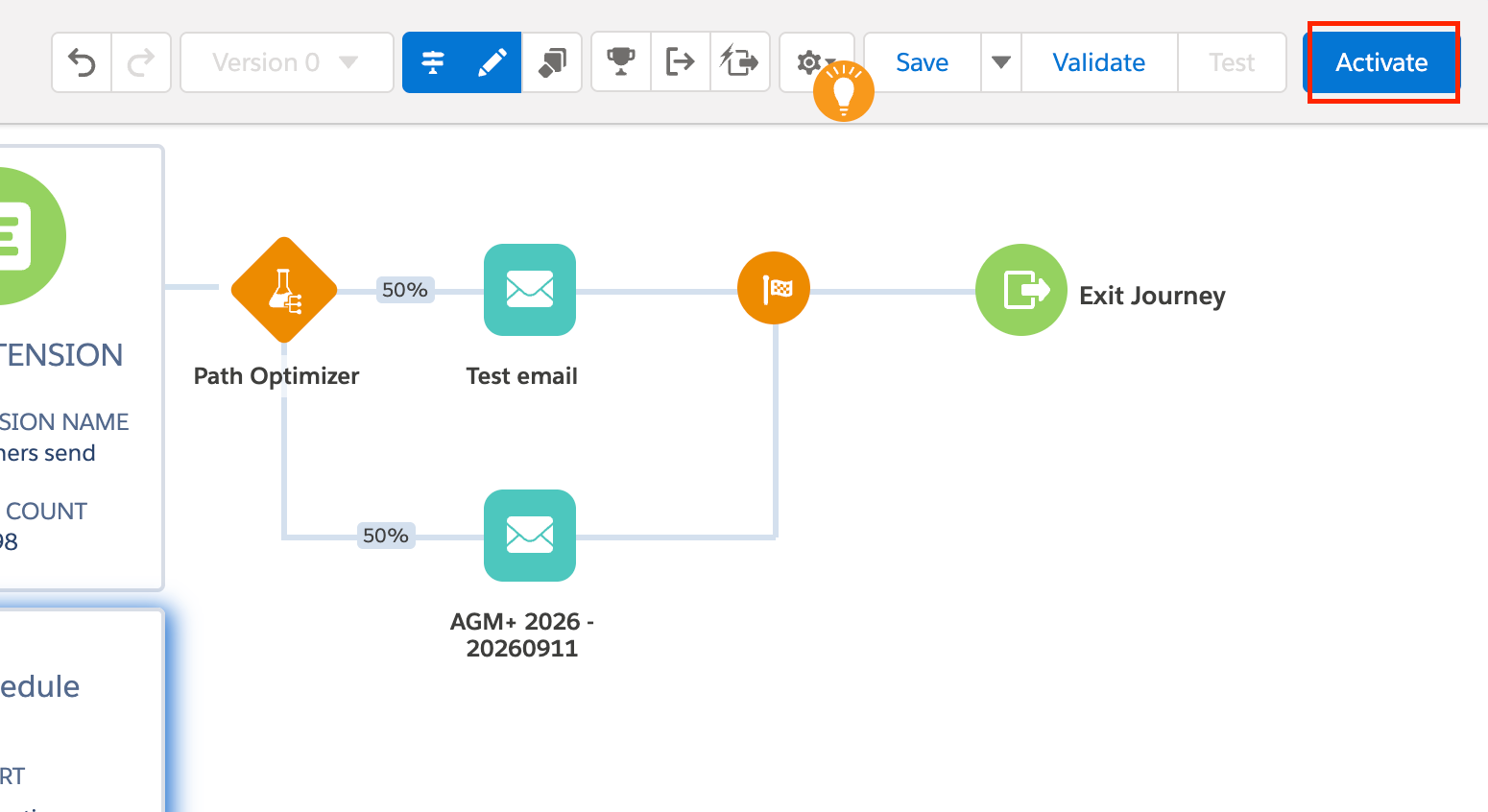The width and height of the screenshot is (1488, 812).
Task: Toggle the pencil edit mode button
Action: point(492,62)
